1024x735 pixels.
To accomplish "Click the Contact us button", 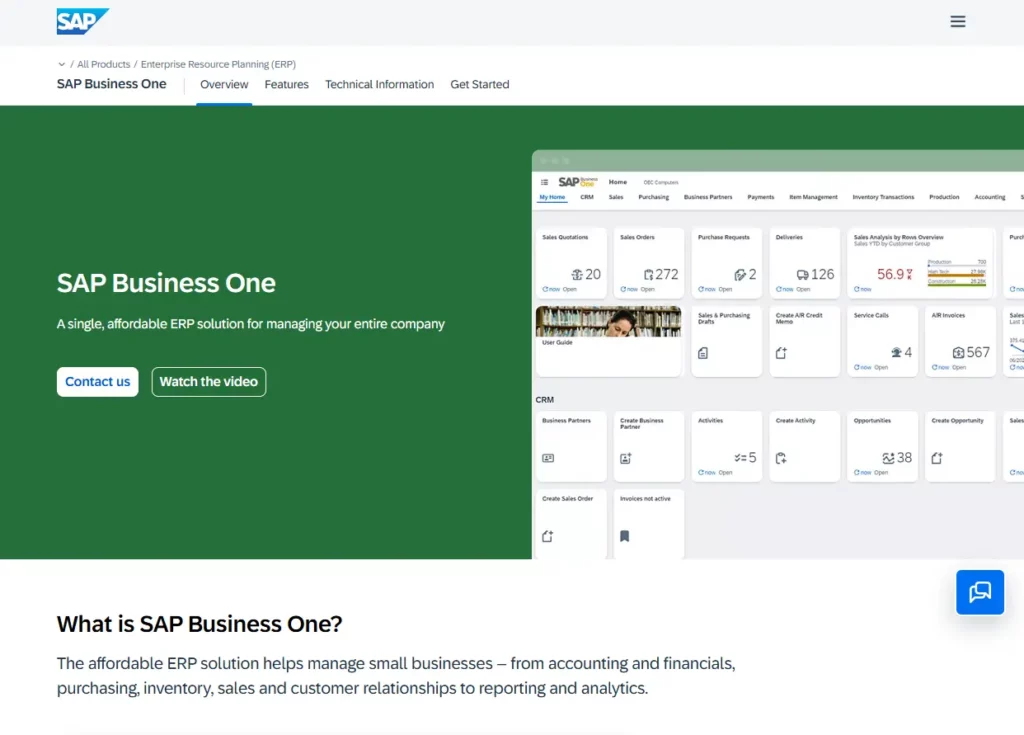I will click(97, 382).
